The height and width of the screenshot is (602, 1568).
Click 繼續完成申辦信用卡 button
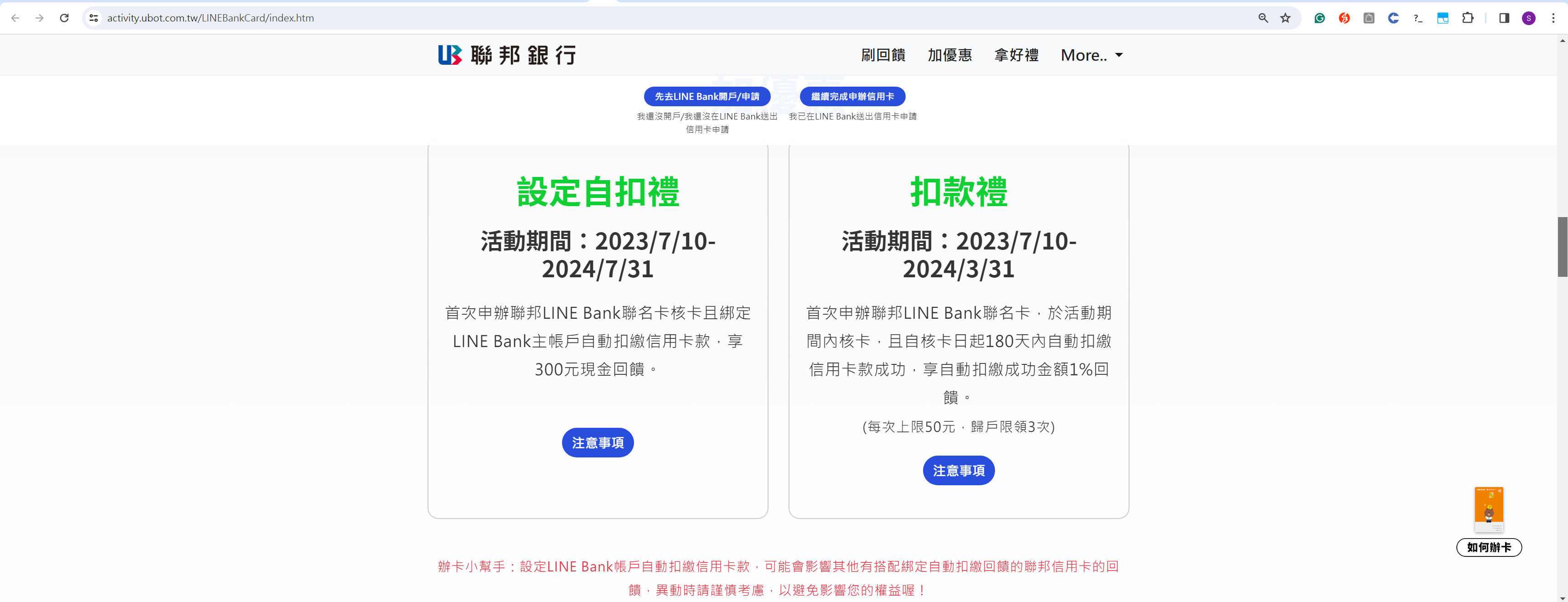point(852,96)
